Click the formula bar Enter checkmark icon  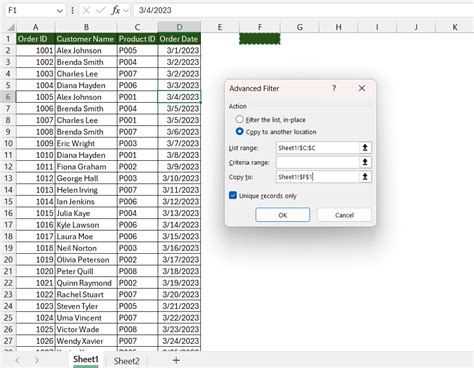(x=100, y=10)
